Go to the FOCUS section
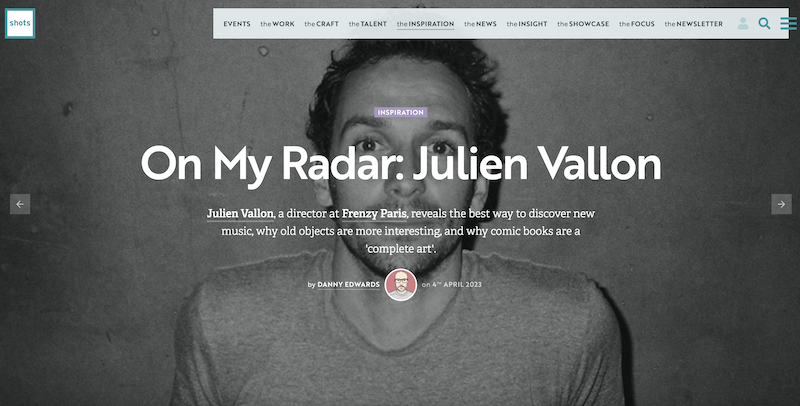The height and width of the screenshot is (406, 800). tap(637, 24)
